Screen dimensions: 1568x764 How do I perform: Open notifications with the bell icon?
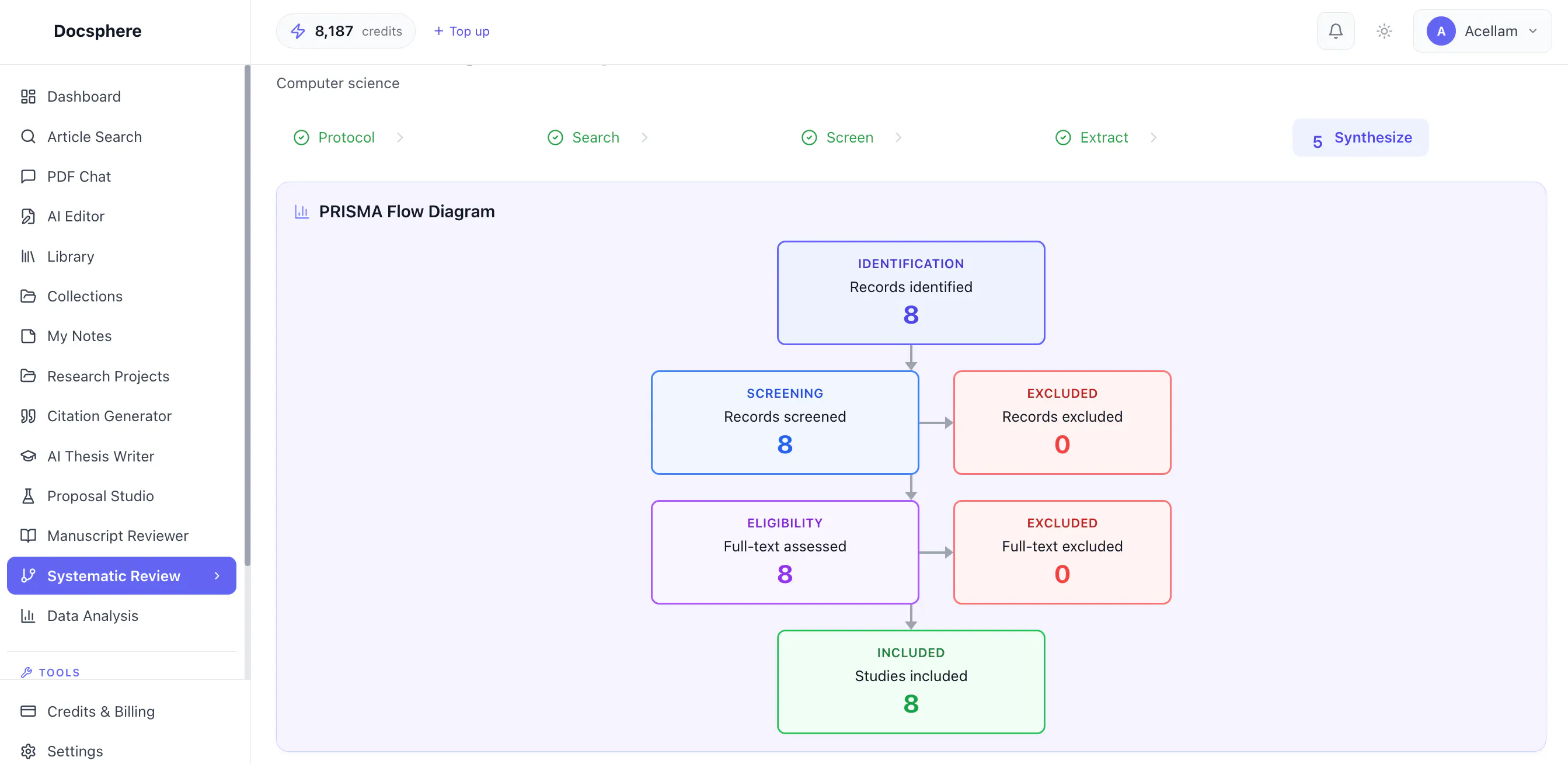click(1336, 31)
